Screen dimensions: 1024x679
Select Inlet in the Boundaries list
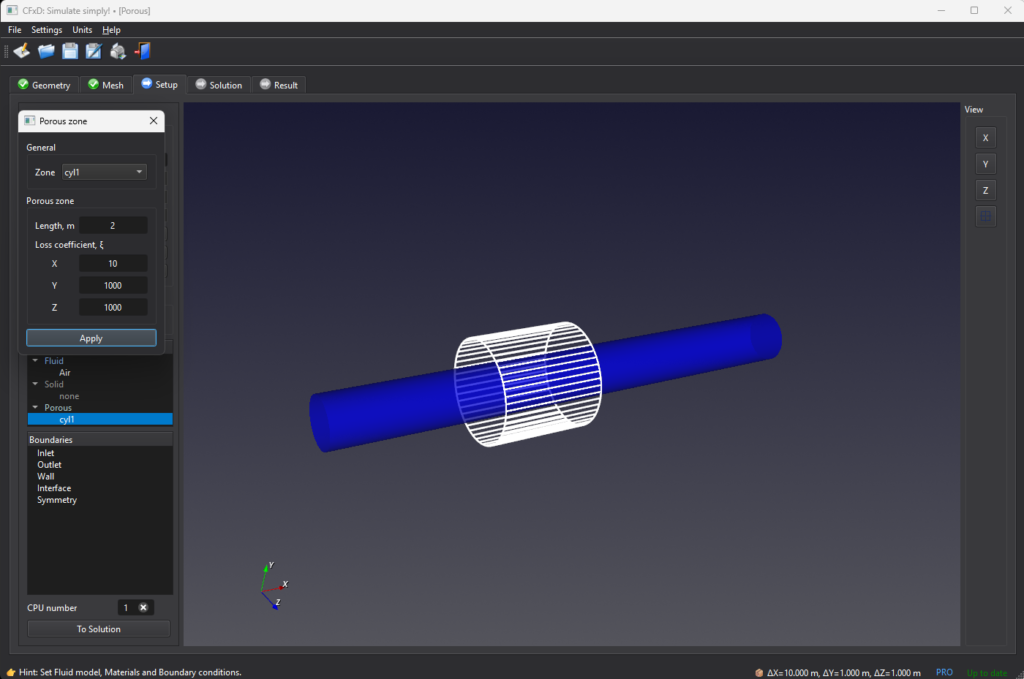(x=46, y=453)
